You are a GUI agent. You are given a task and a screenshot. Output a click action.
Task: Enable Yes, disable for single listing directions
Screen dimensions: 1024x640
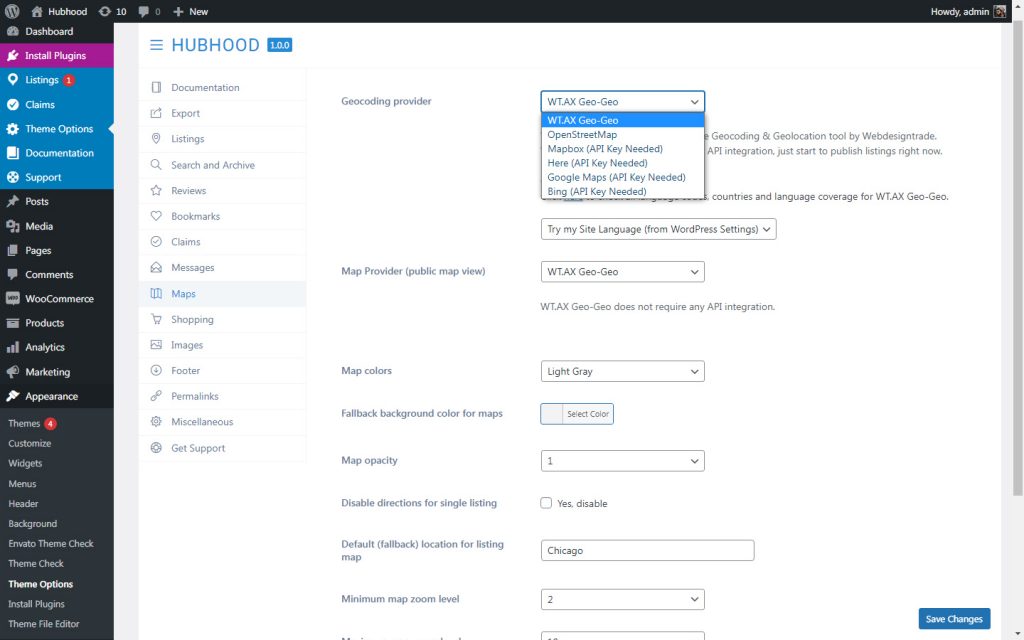coord(546,503)
